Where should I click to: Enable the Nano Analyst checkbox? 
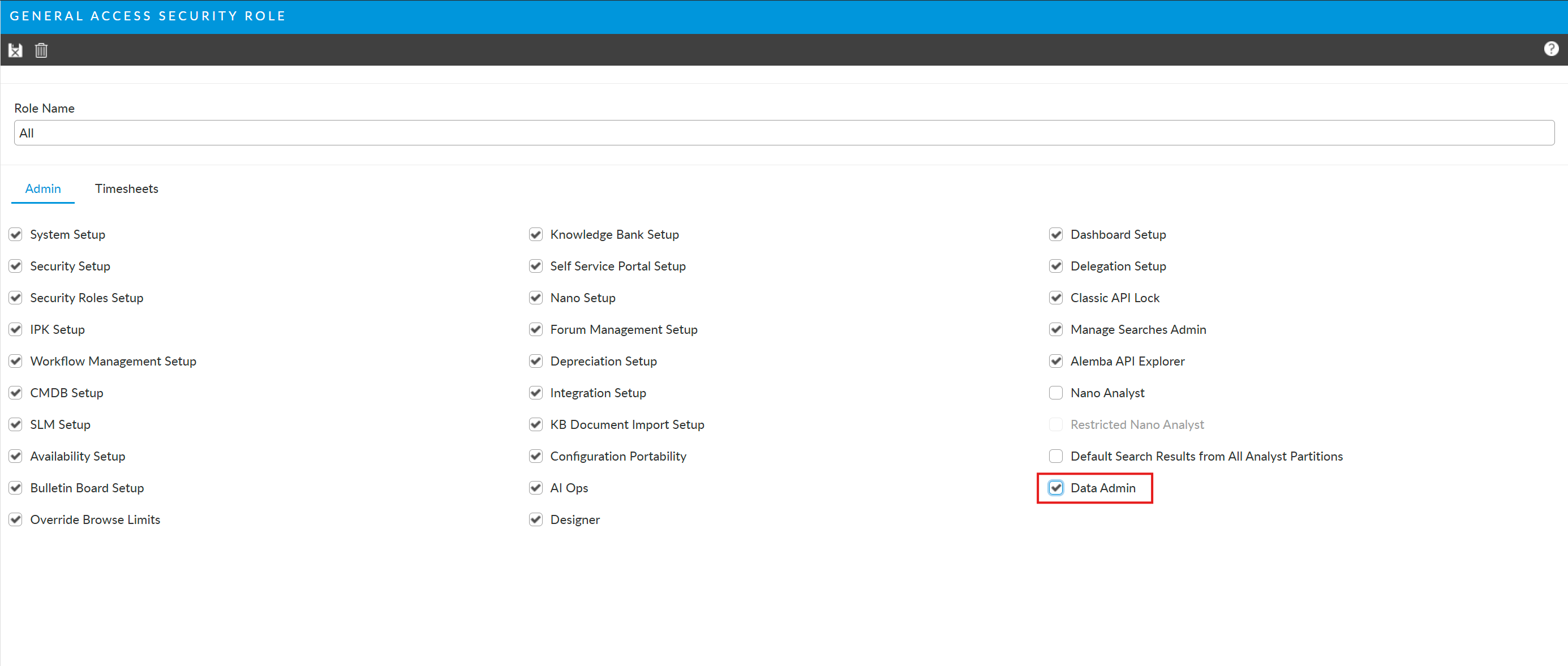[1055, 393]
